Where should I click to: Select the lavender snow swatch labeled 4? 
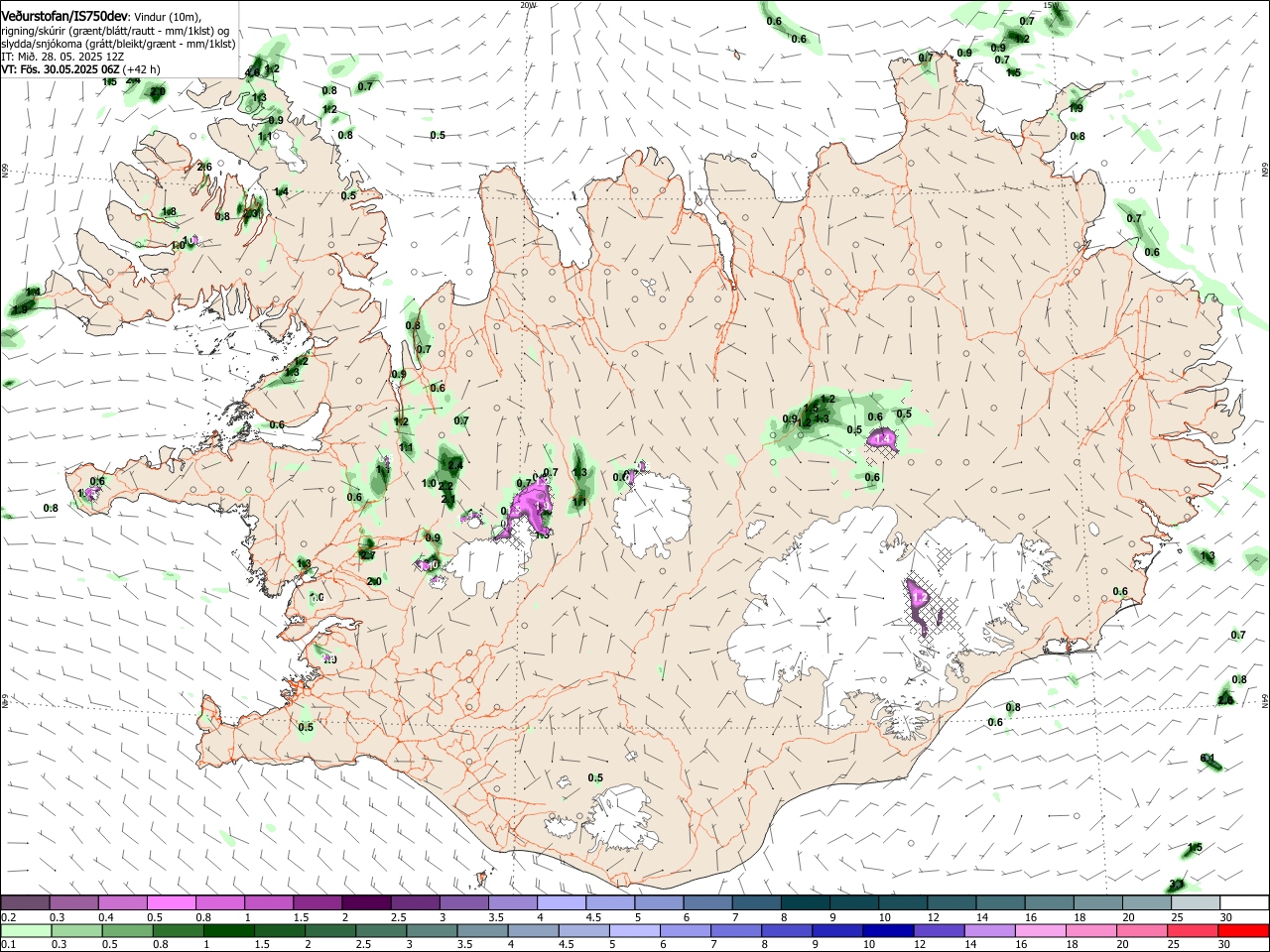pos(561,902)
